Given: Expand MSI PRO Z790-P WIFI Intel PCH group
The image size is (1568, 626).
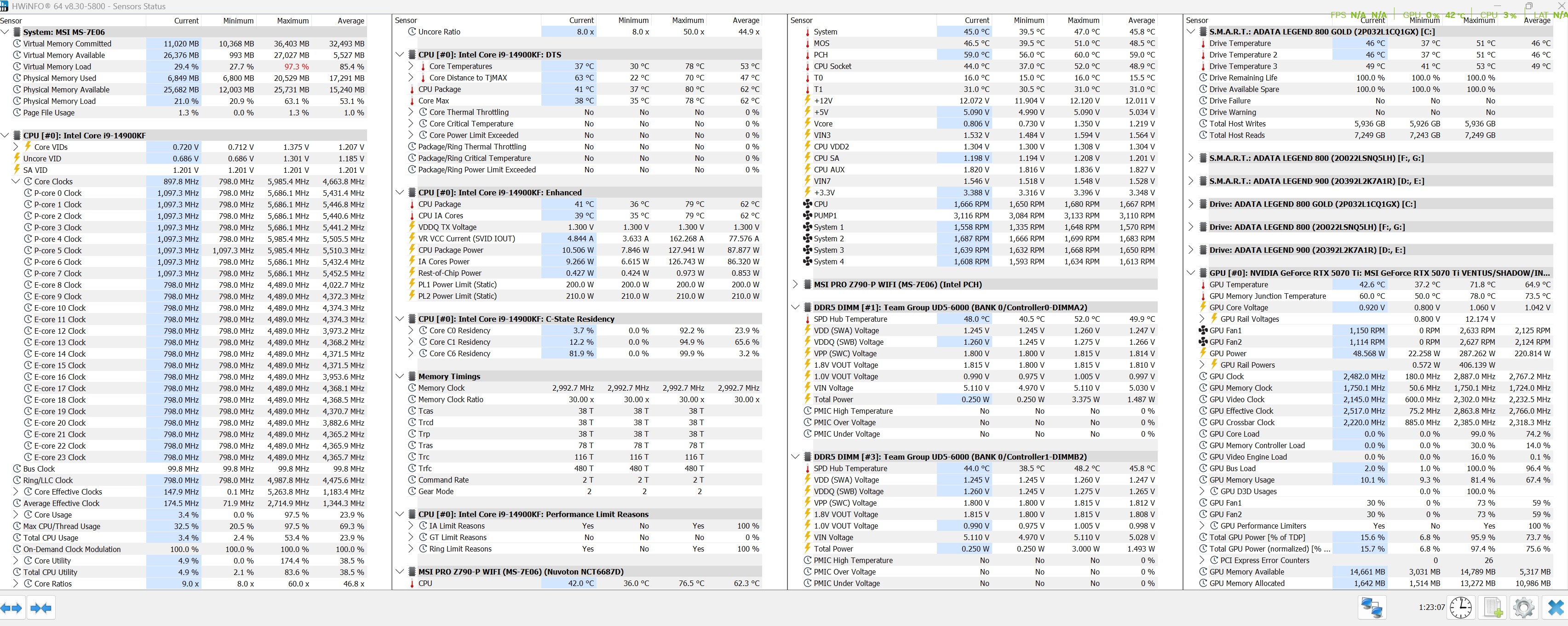Looking at the screenshot, I should [x=796, y=284].
